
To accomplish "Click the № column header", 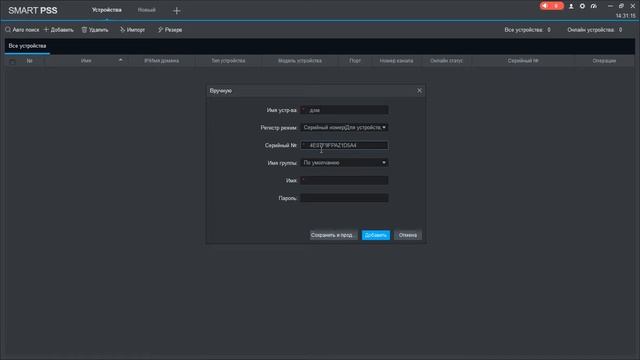I will click(29, 61).
